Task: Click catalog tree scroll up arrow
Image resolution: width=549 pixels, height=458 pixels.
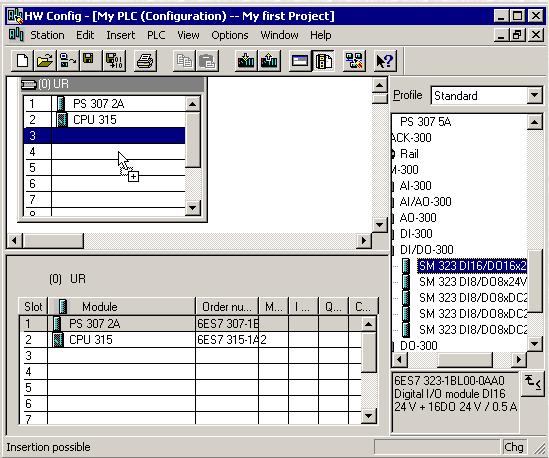Action: [534, 122]
